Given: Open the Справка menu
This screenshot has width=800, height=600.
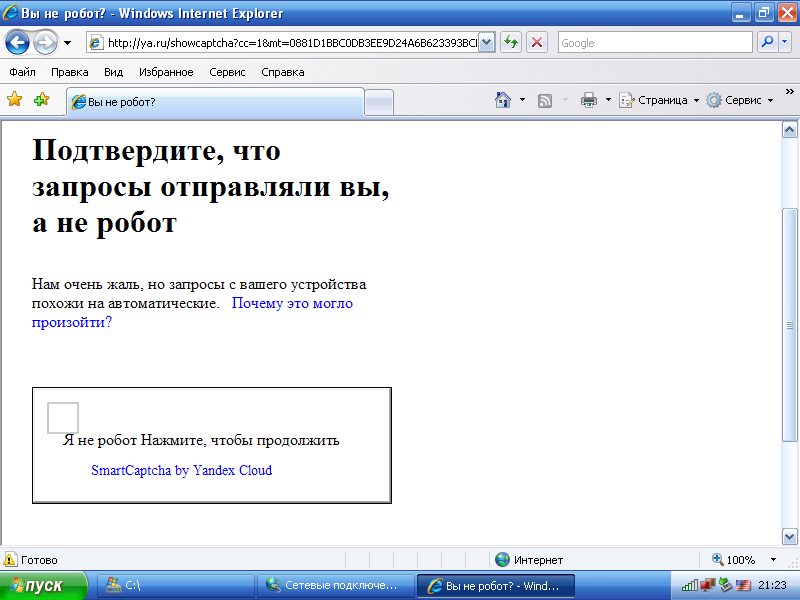Looking at the screenshot, I should tap(283, 72).
